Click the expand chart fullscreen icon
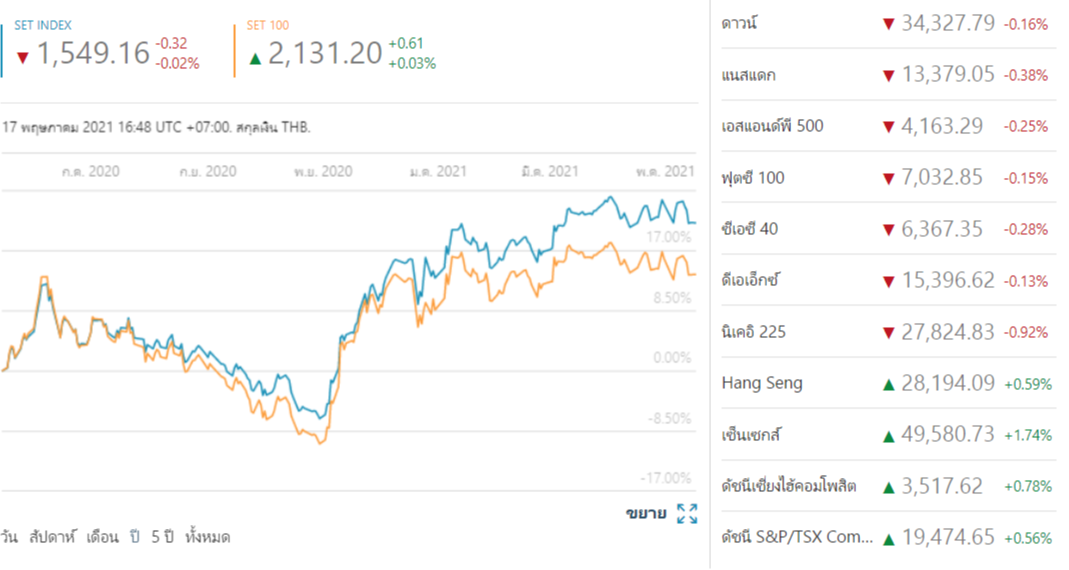Viewport: 1069px width, 570px height. [x=687, y=514]
